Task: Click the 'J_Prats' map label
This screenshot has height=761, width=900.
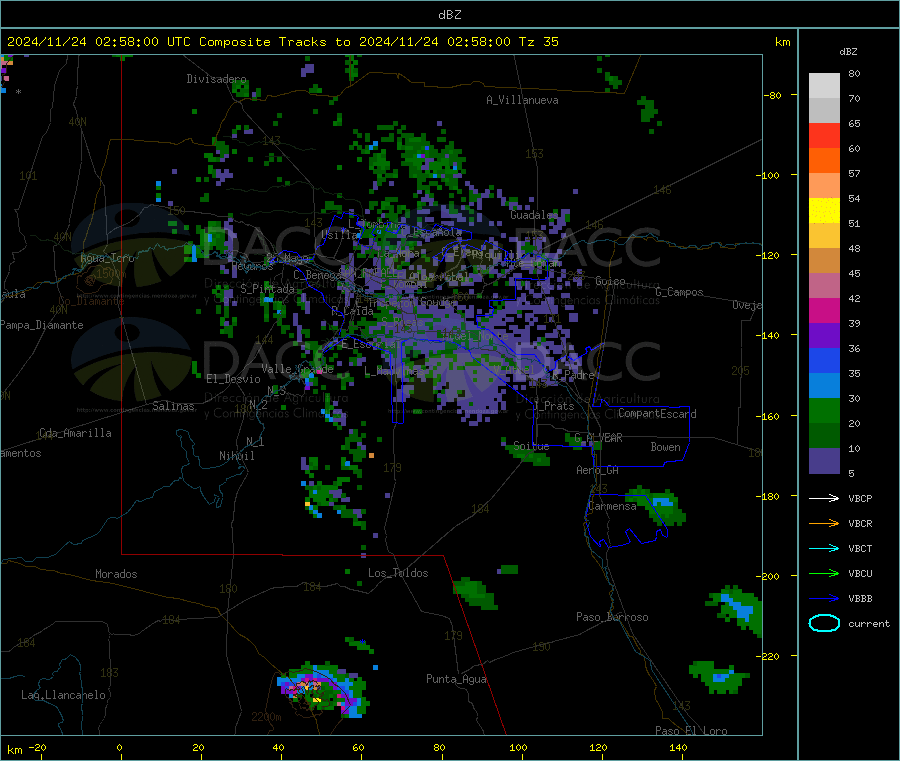Action: [553, 406]
